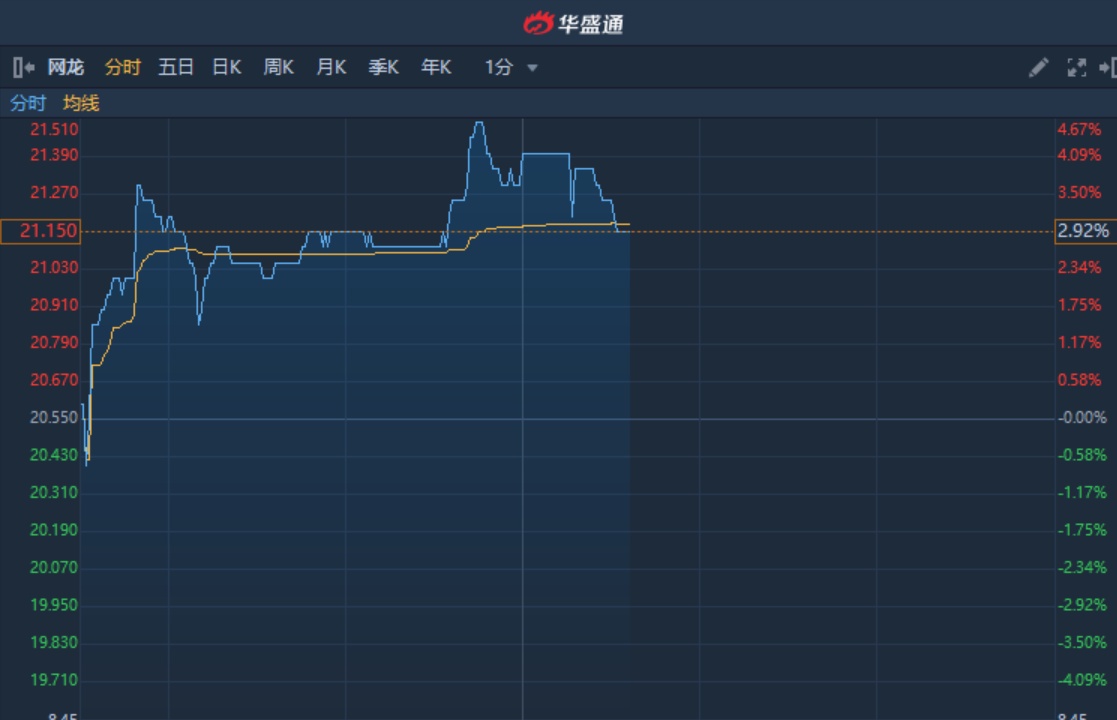The width and height of the screenshot is (1117, 720).
Task: Click the 3.50% percent axis label
Action: point(1079,193)
